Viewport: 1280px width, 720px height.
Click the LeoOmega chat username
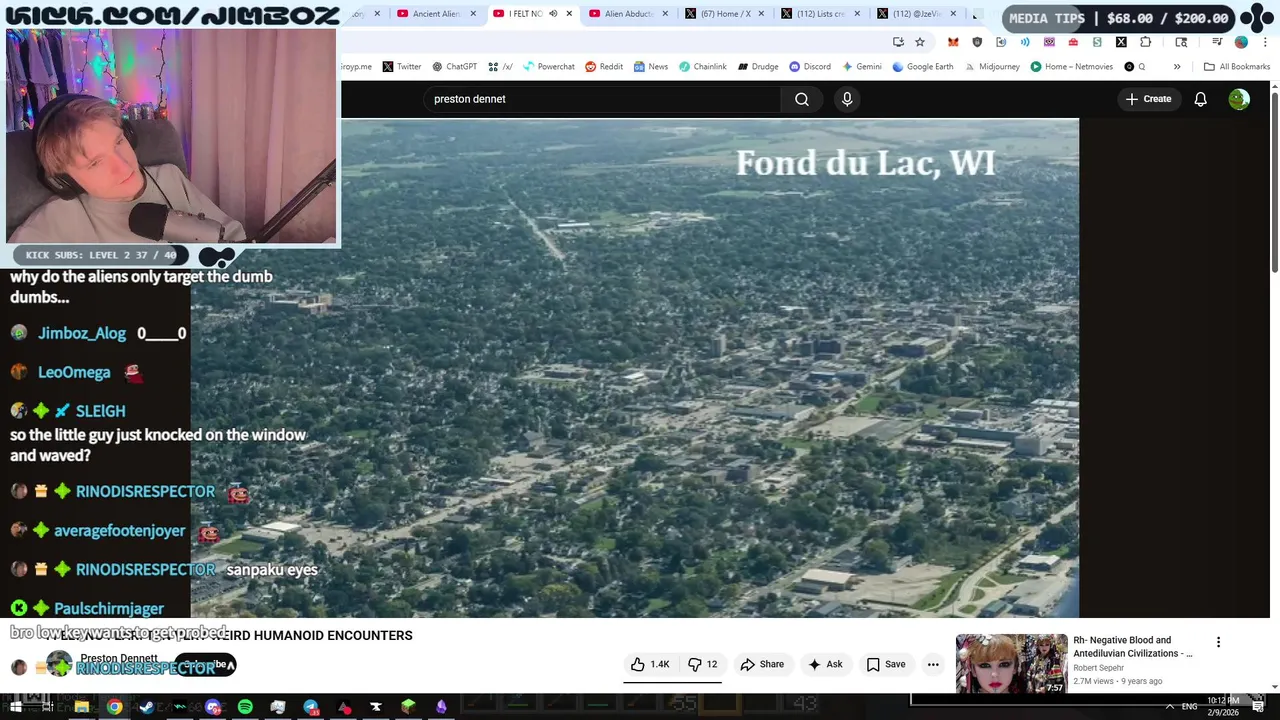point(74,372)
